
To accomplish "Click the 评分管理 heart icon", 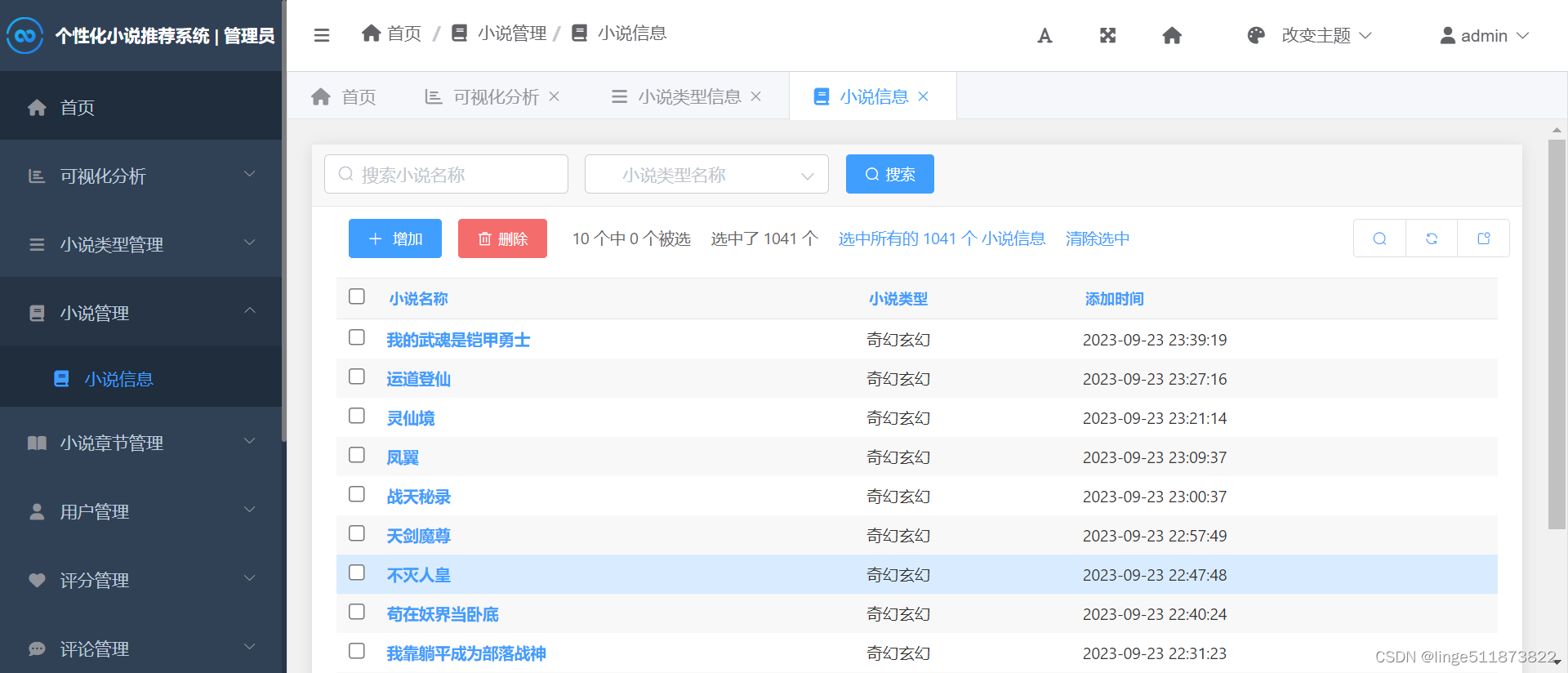I will (37, 580).
